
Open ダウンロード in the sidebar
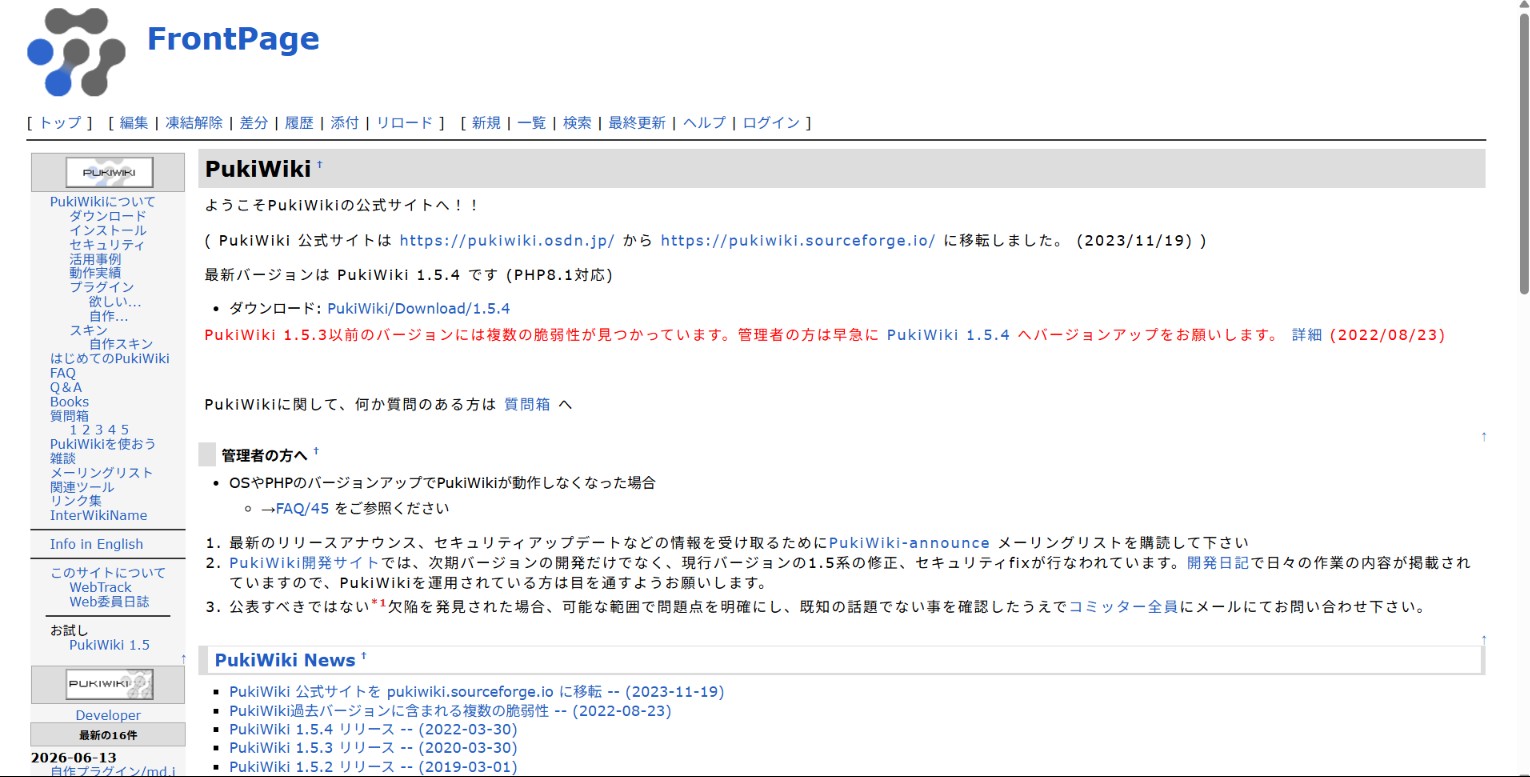click(x=108, y=216)
